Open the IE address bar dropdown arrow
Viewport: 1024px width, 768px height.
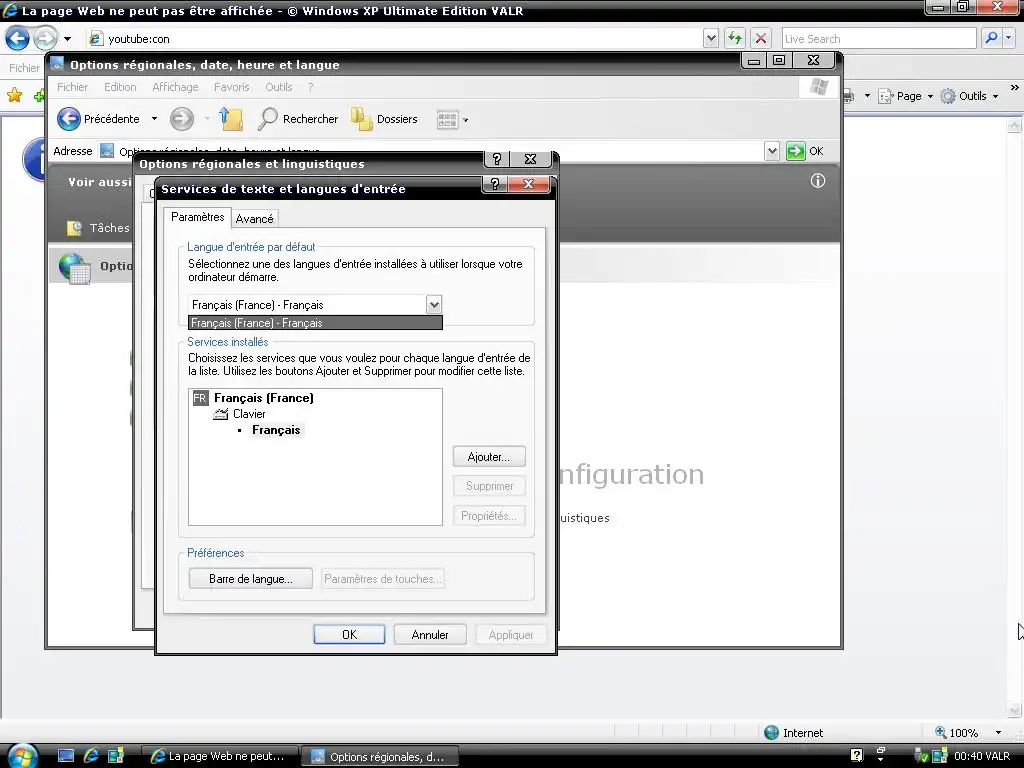tap(711, 39)
